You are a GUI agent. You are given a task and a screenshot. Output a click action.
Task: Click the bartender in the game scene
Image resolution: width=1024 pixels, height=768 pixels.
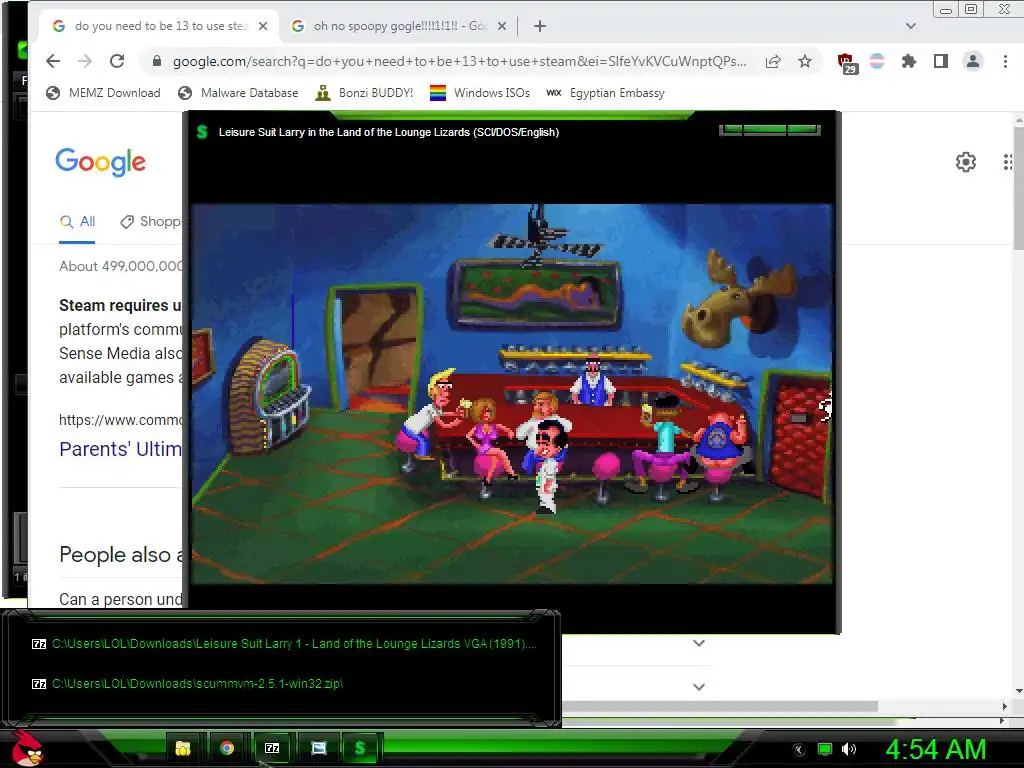(x=592, y=382)
